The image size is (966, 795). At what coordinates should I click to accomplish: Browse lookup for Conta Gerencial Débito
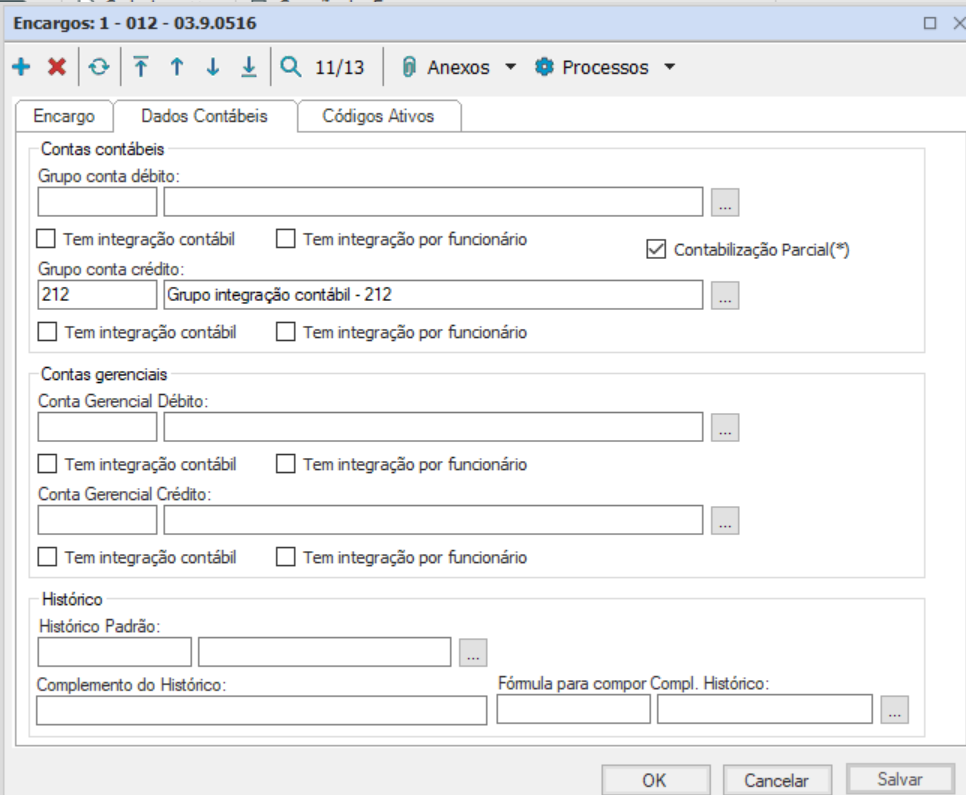point(725,428)
